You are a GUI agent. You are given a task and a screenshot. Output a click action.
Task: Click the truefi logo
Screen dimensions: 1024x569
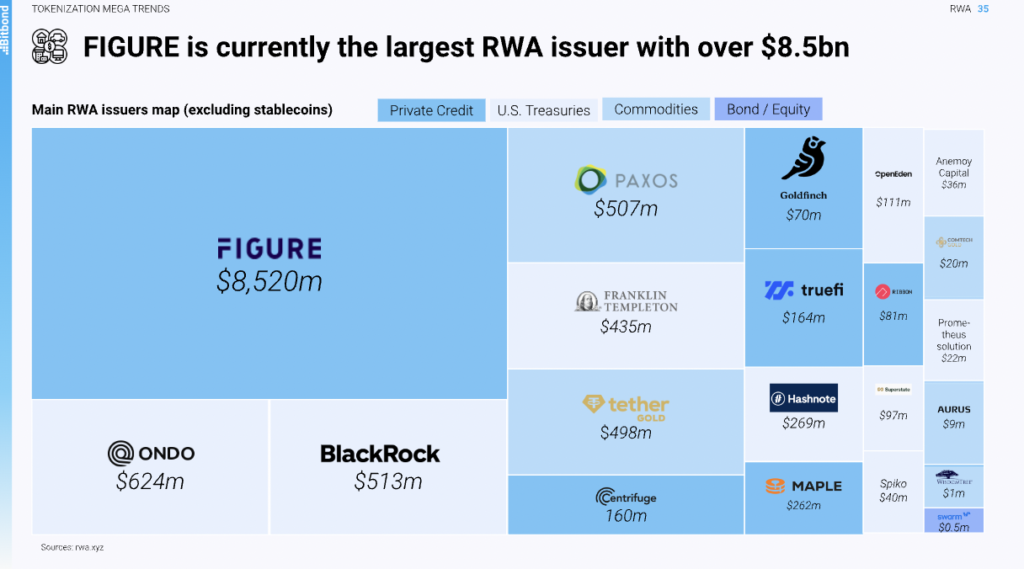pyautogui.click(x=803, y=290)
